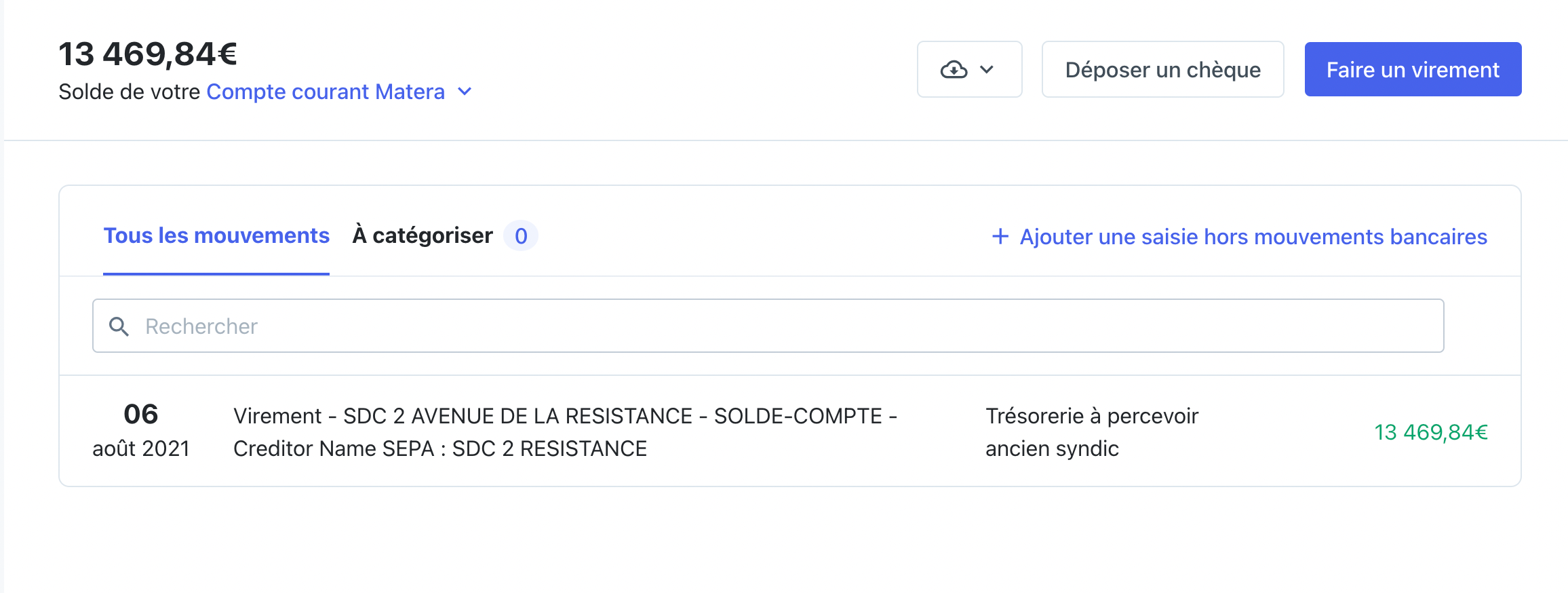
Task: Open the Compte courant Matera account dropdown
Action: (x=326, y=92)
